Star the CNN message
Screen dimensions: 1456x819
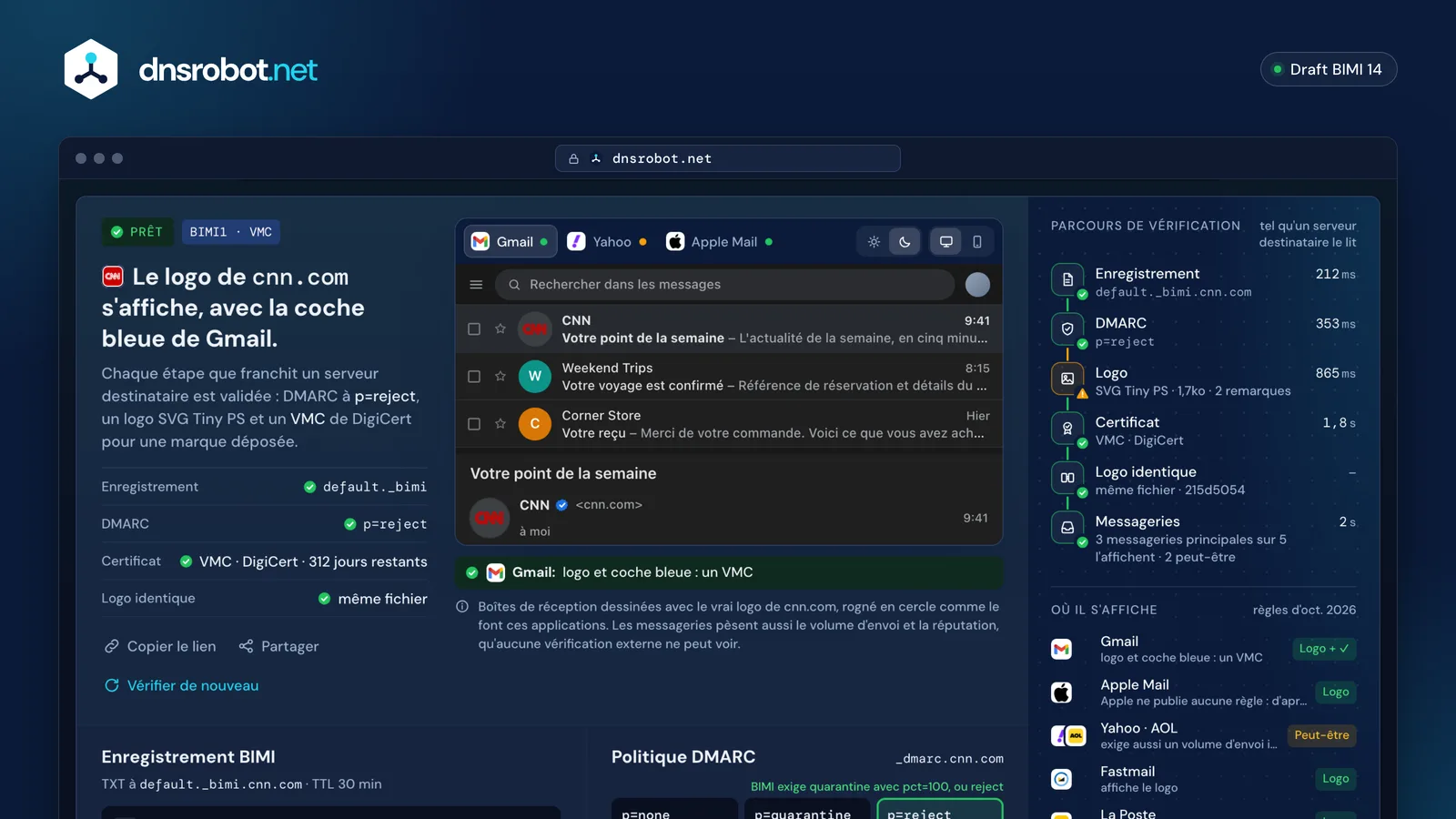point(500,329)
